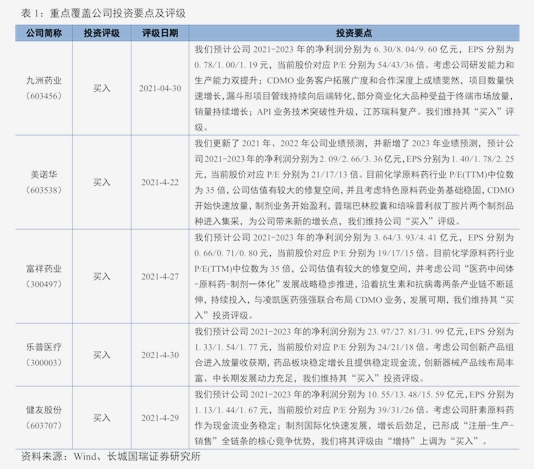Click stock code (603707)
This screenshot has width=534, height=469.
(44, 425)
